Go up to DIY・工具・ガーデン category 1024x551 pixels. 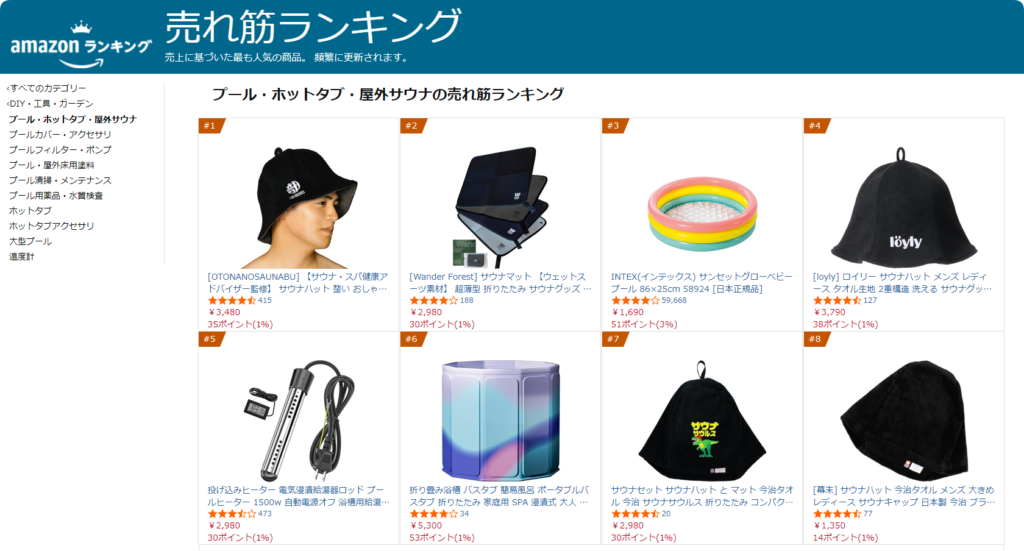pos(50,103)
